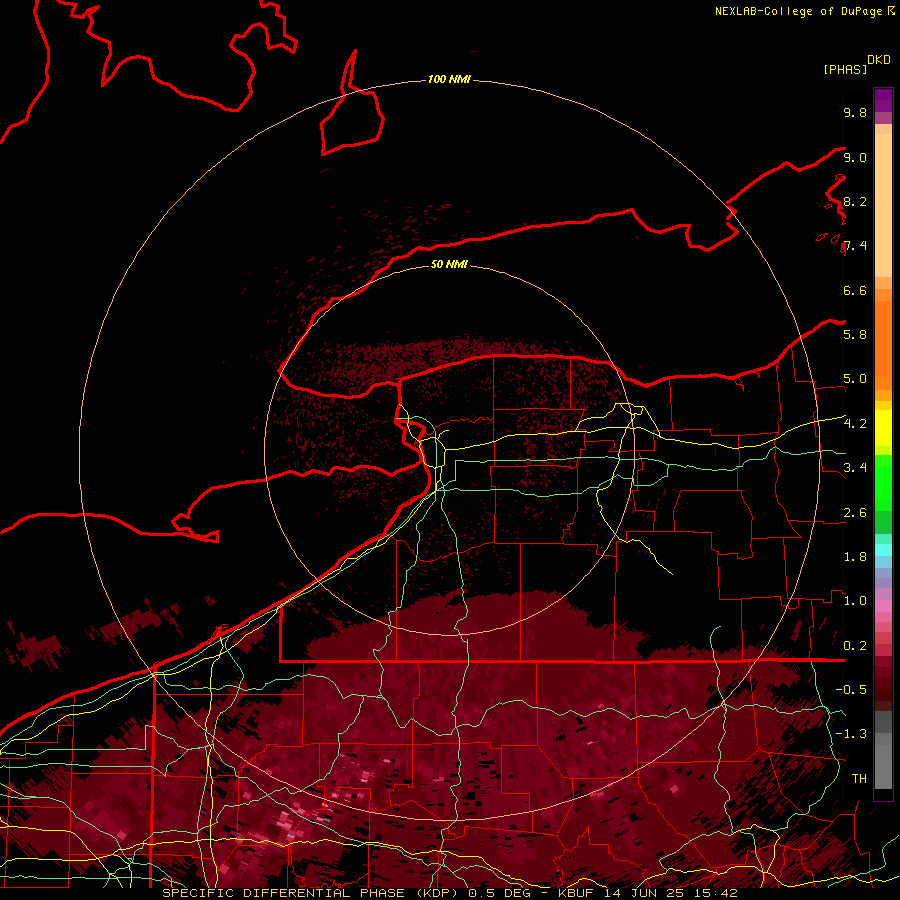This screenshot has width=900, height=900.
Task: Click the KBUF radar site identifier
Action: (x=578, y=893)
